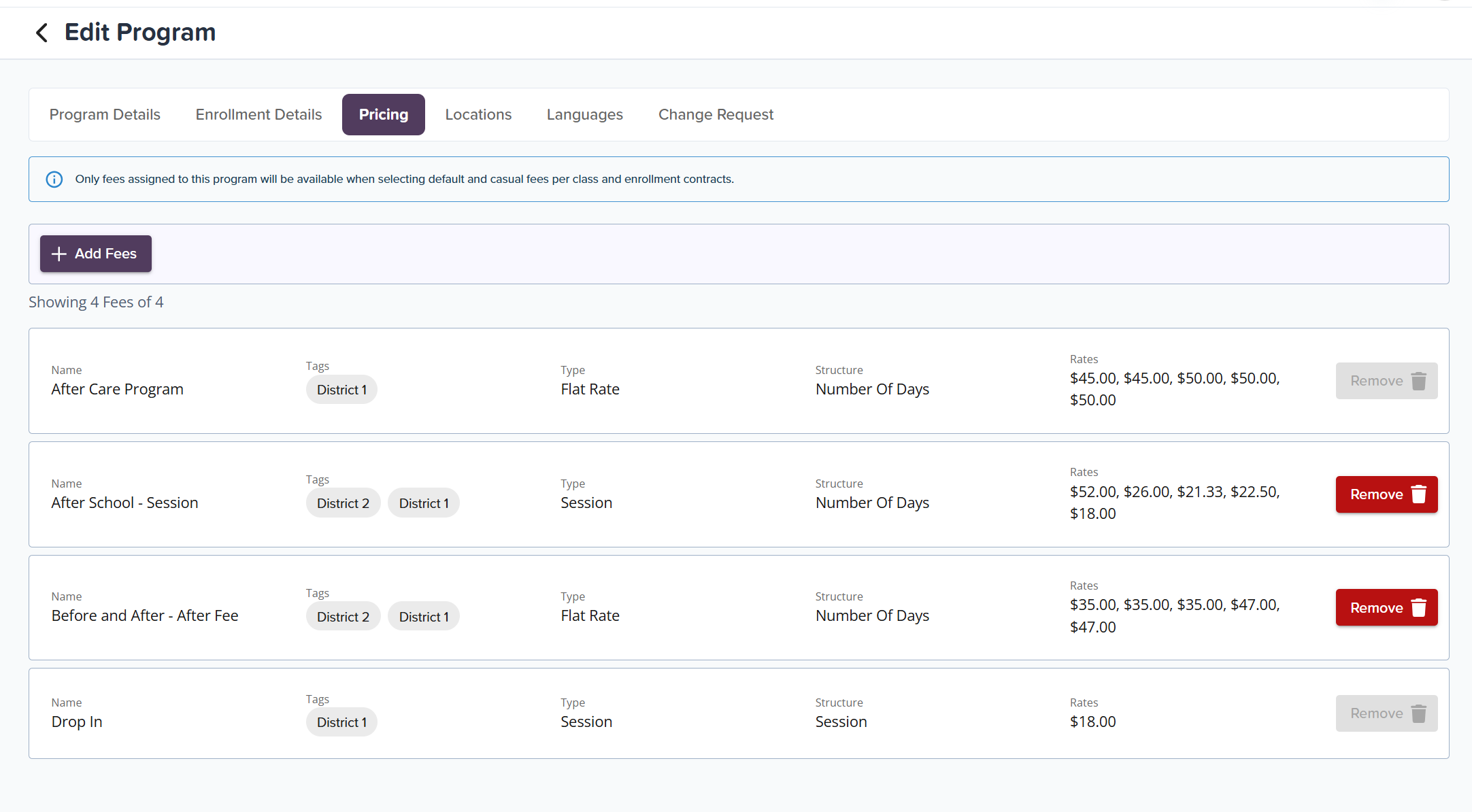Select the Drop In fee name
The width and height of the screenshot is (1472, 812).
[77, 722]
